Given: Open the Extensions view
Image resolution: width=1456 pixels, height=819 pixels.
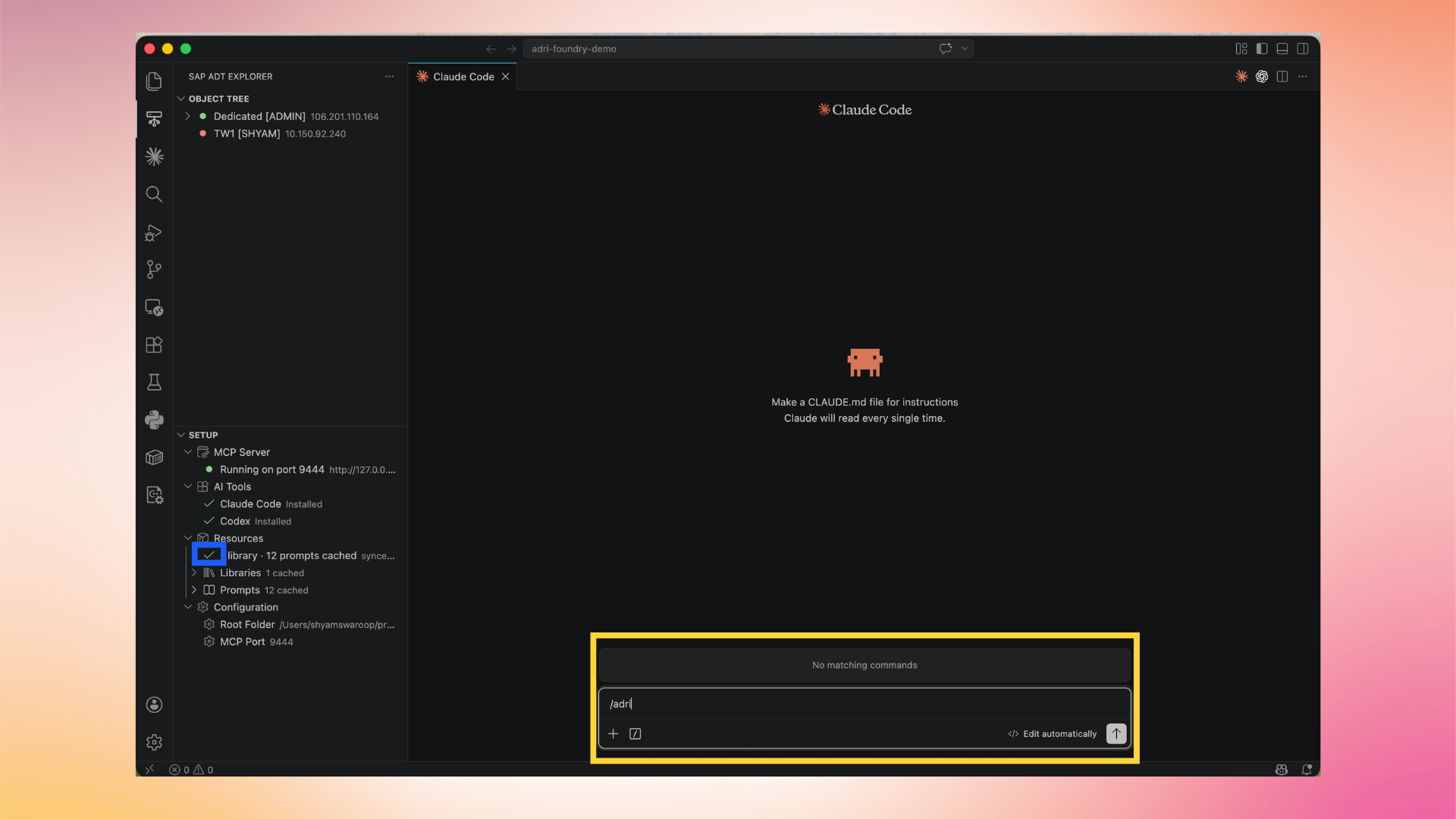Looking at the screenshot, I should [x=154, y=345].
